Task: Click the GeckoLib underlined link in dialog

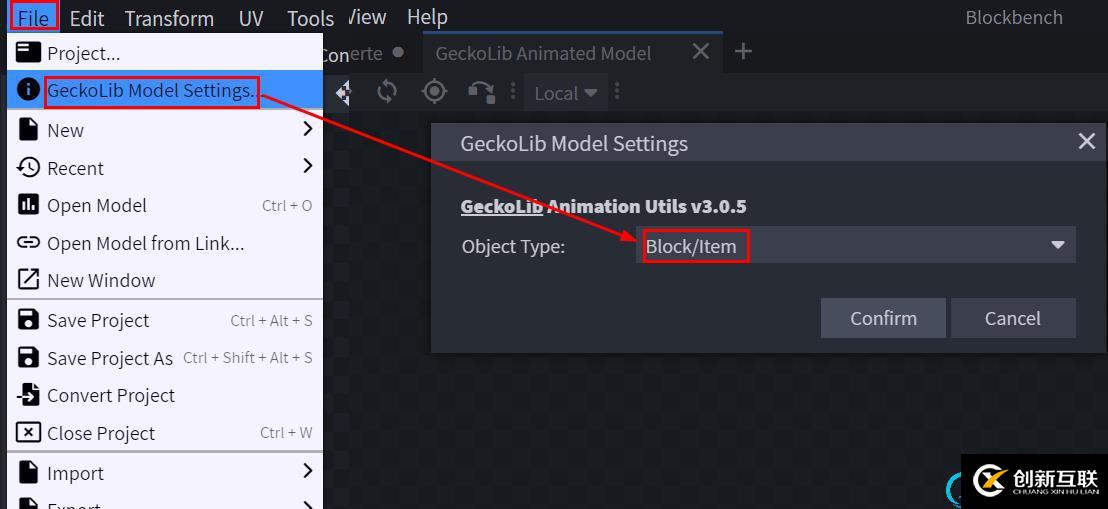Action: [501, 206]
